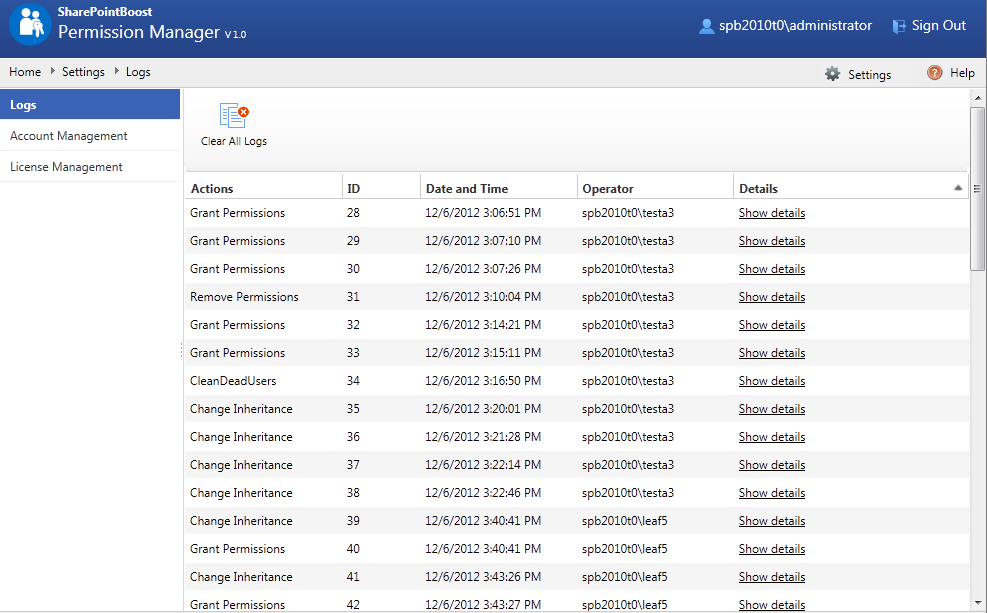Image resolution: width=987 pixels, height=613 pixels.
Task: Click the Clear All Logs icon
Action: (x=234, y=116)
